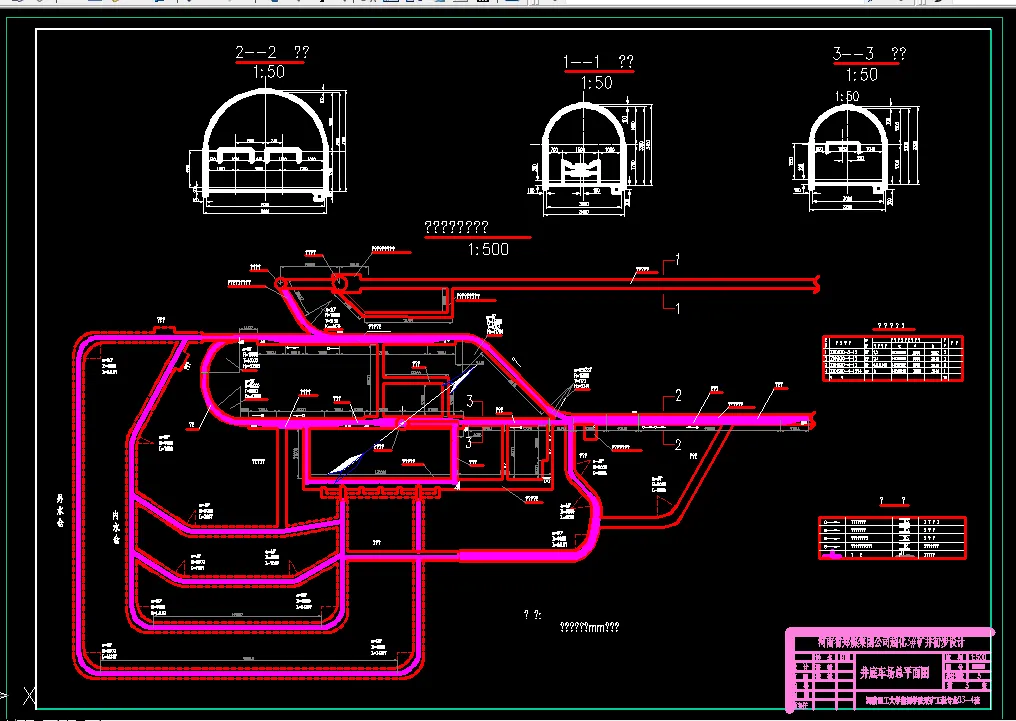Select the 1:500 plan scale text
The image size is (1016, 721).
coord(489,249)
